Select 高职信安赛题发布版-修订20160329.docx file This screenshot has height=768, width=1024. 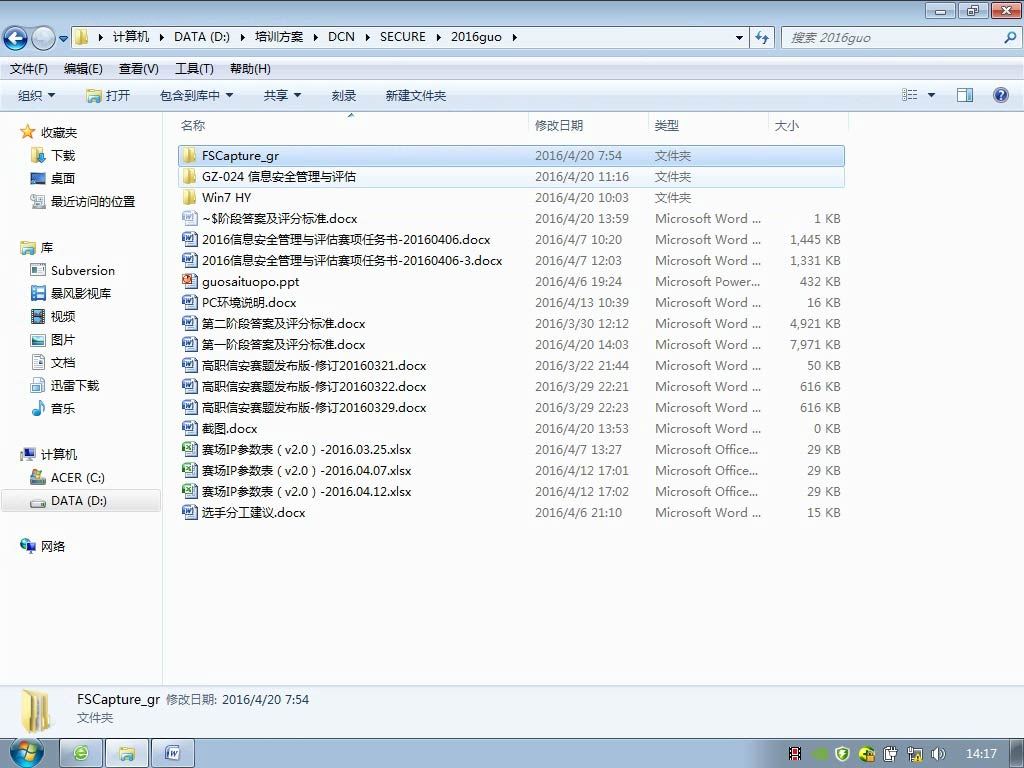pyautogui.click(x=314, y=408)
